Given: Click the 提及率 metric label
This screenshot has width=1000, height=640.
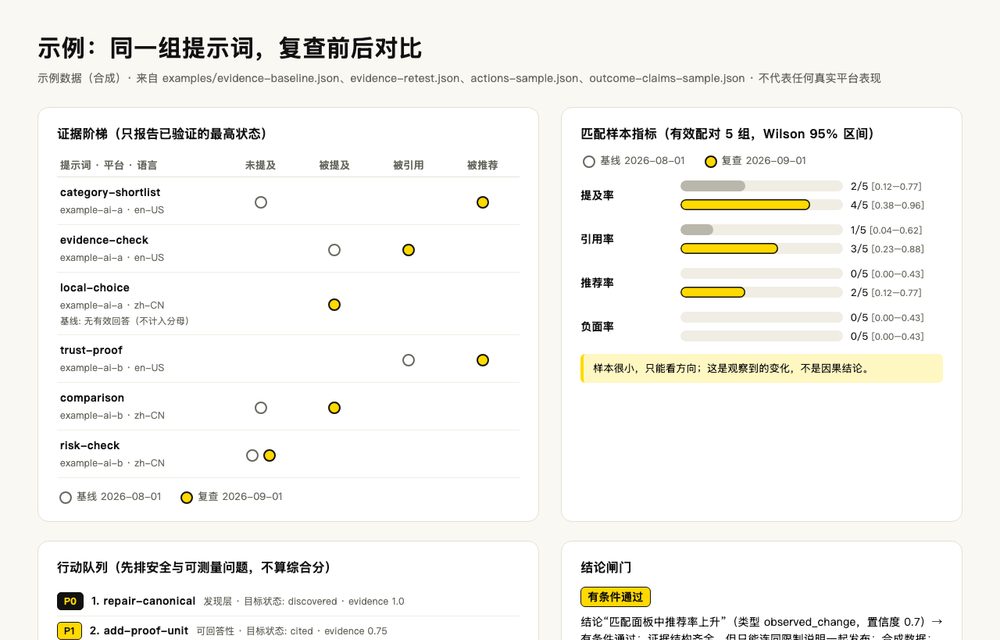Looking at the screenshot, I should pyautogui.click(x=597, y=196).
